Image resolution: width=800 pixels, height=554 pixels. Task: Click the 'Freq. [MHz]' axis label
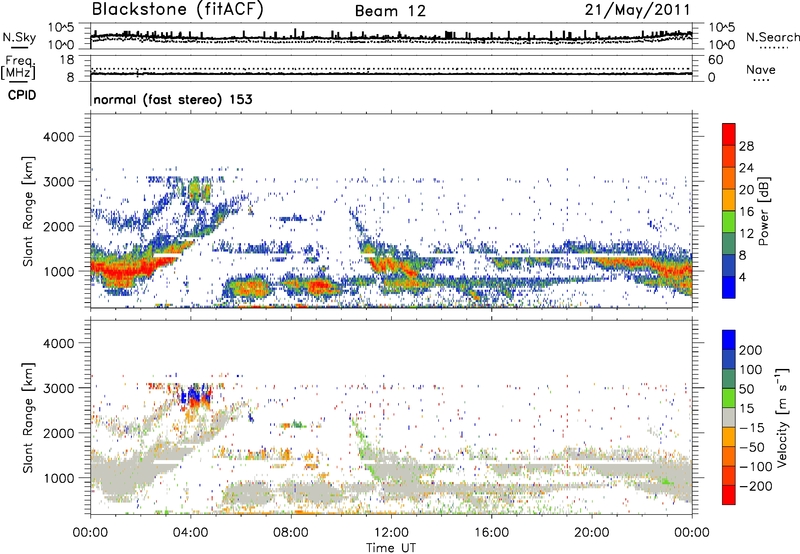[18, 68]
